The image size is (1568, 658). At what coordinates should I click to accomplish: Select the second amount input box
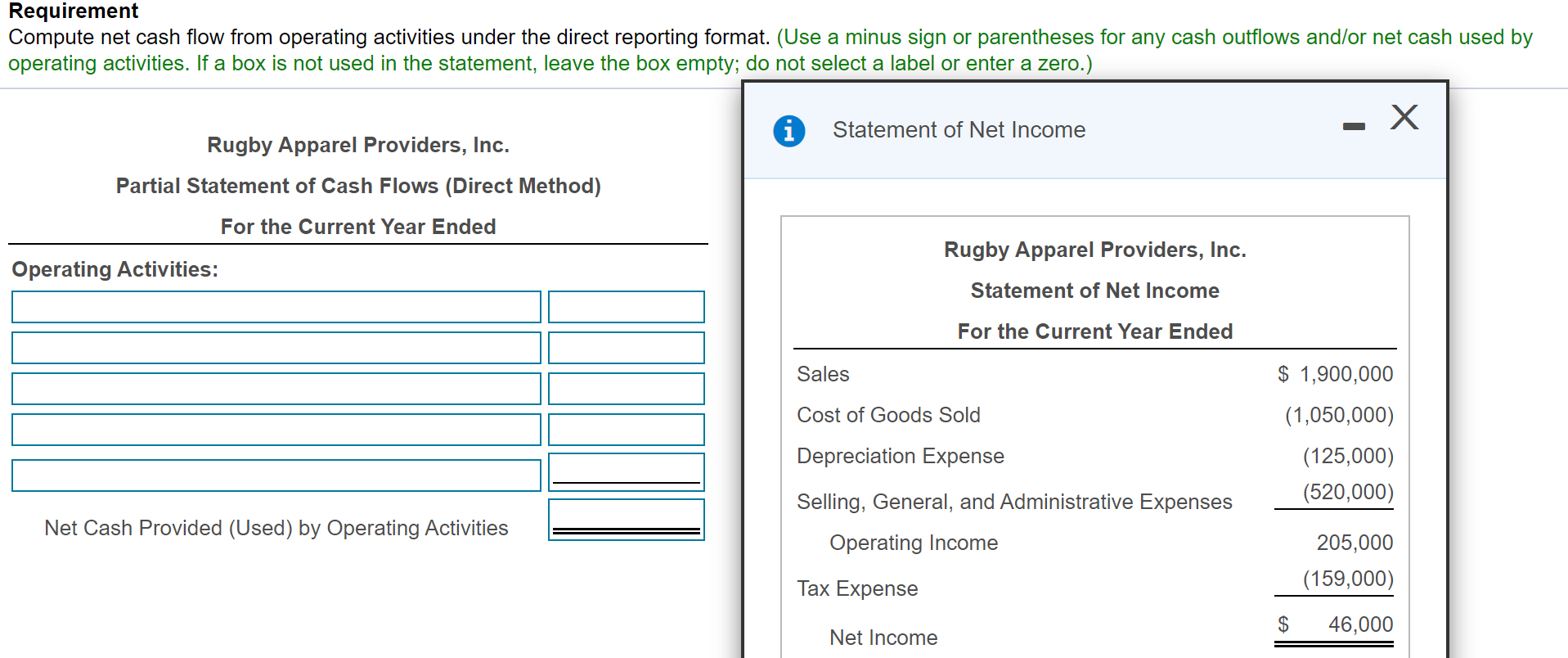point(626,347)
